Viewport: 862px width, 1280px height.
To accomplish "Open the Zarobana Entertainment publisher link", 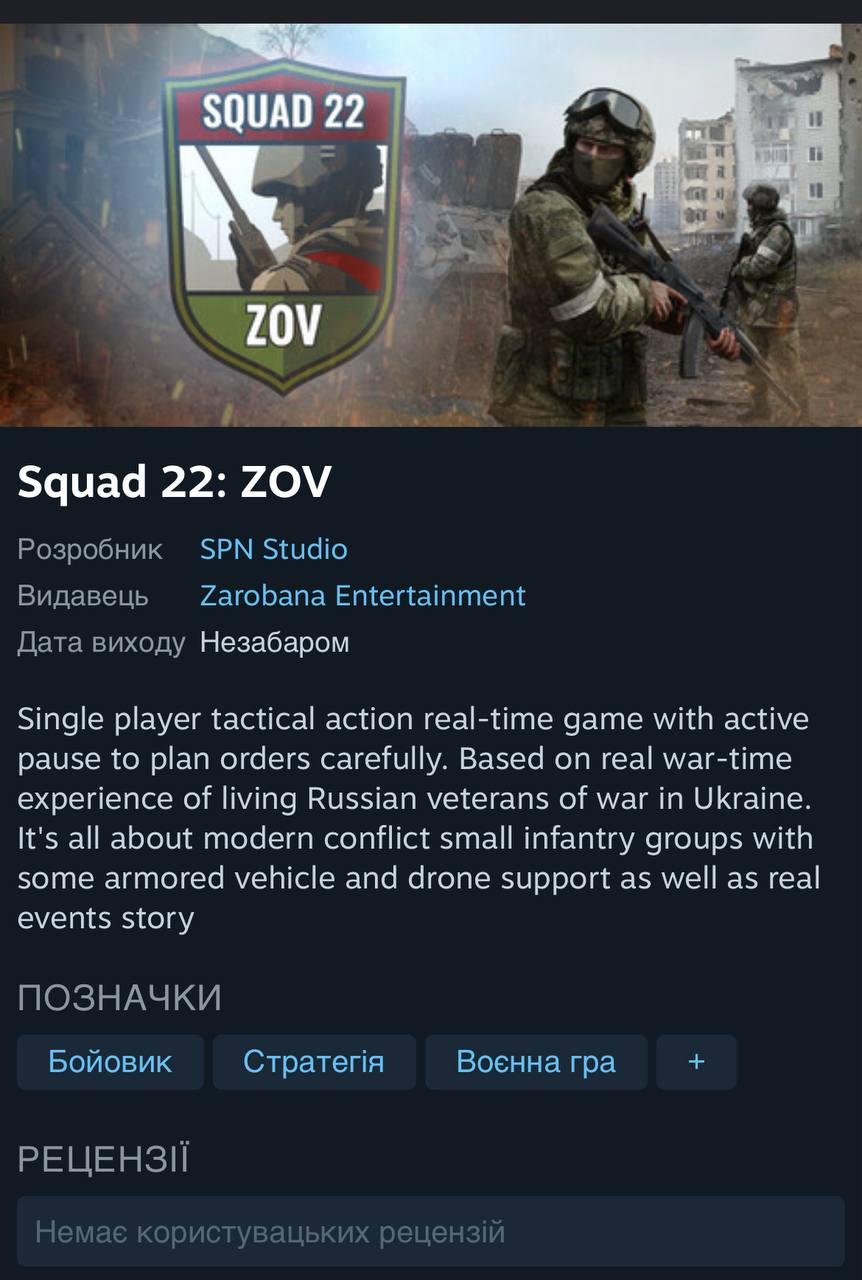I will click(363, 595).
